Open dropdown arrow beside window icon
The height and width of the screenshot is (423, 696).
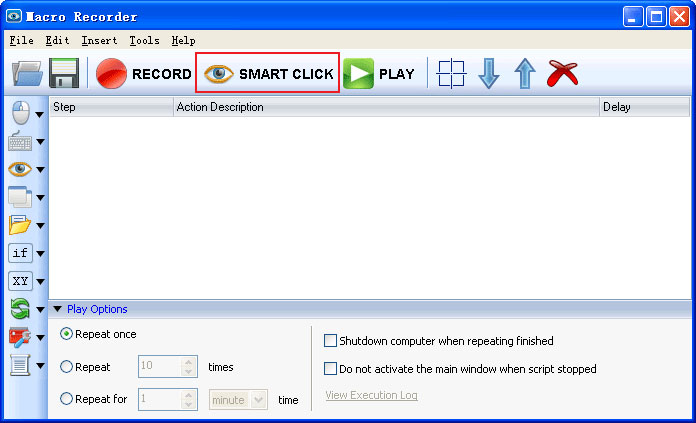40,198
